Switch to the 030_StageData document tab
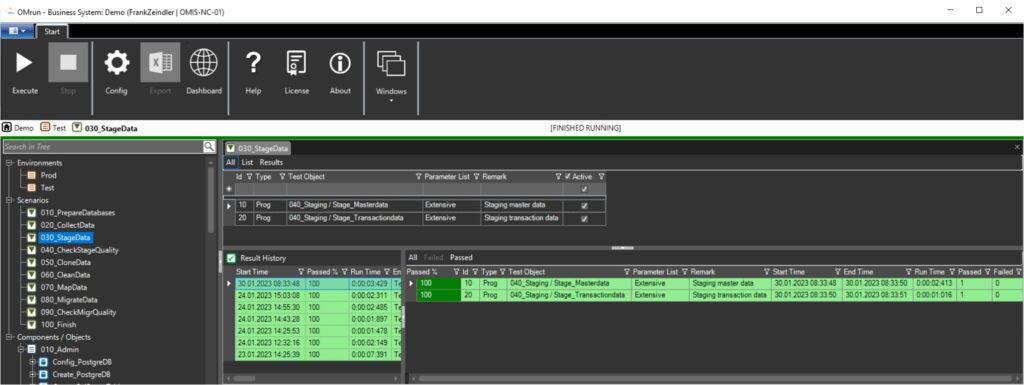This screenshot has height=385, width=1024. coord(257,148)
